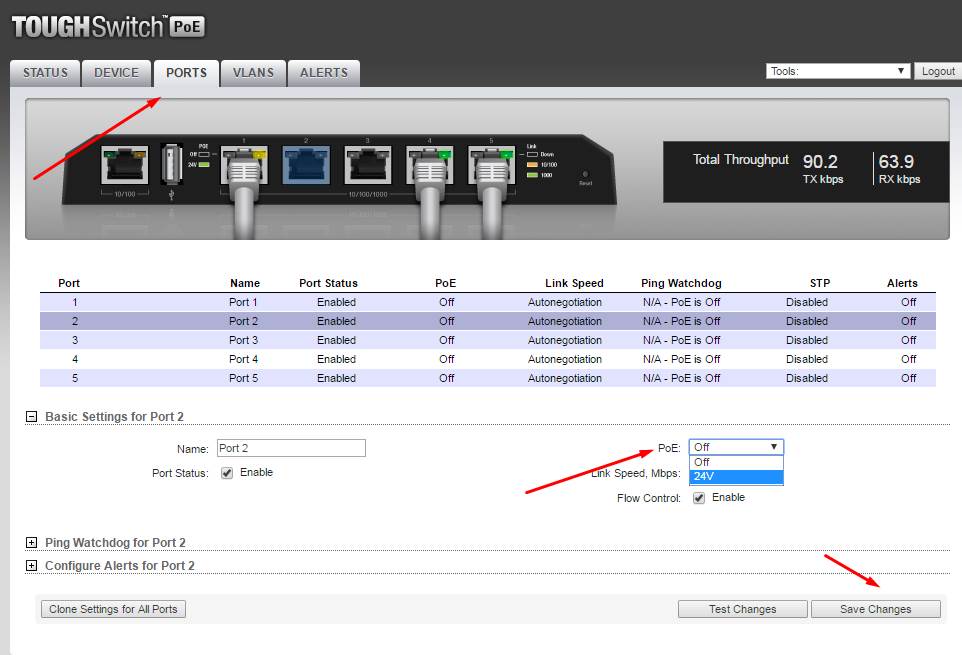Click port 1 jack on switch image
The image size is (962, 655).
243,163
